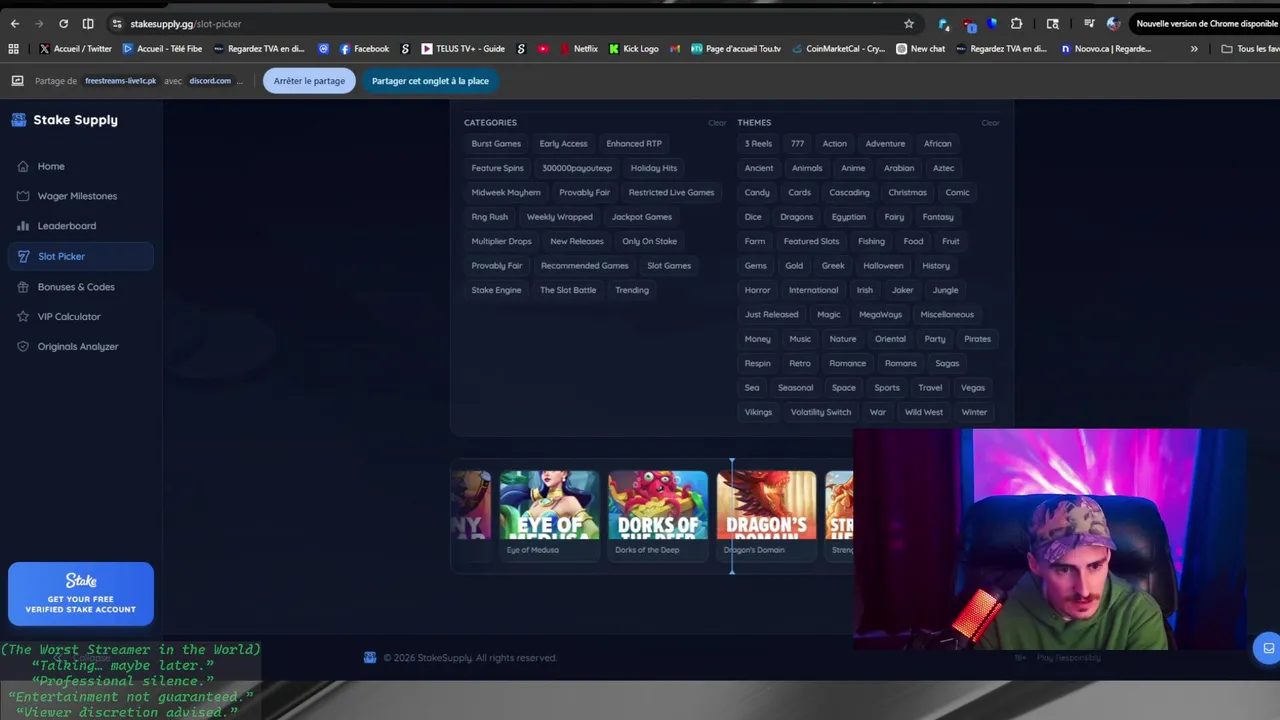The width and height of the screenshot is (1280, 720).
Task: Open Originals Analyzer page
Action: tap(78, 346)
